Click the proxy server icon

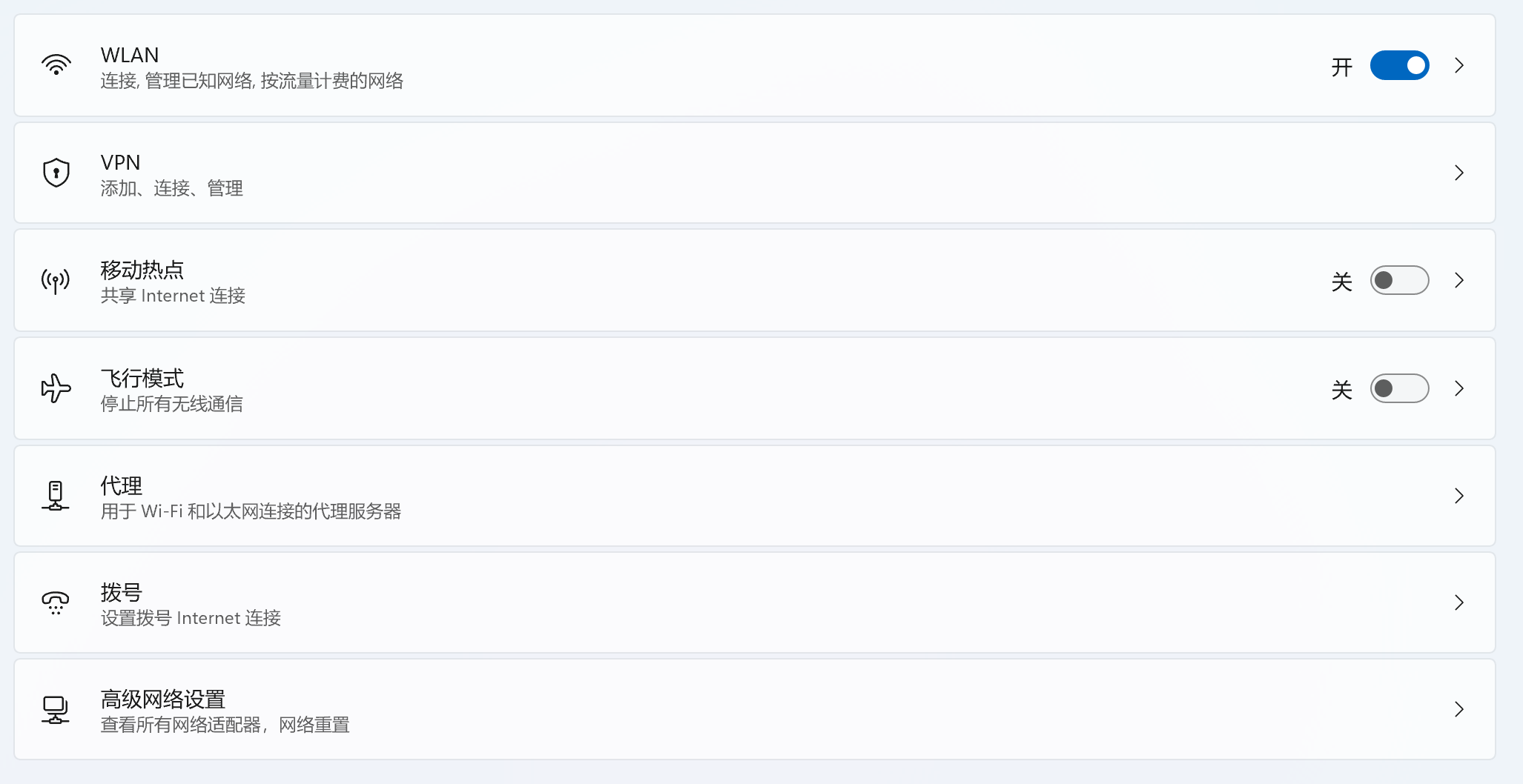coord(56,496)
